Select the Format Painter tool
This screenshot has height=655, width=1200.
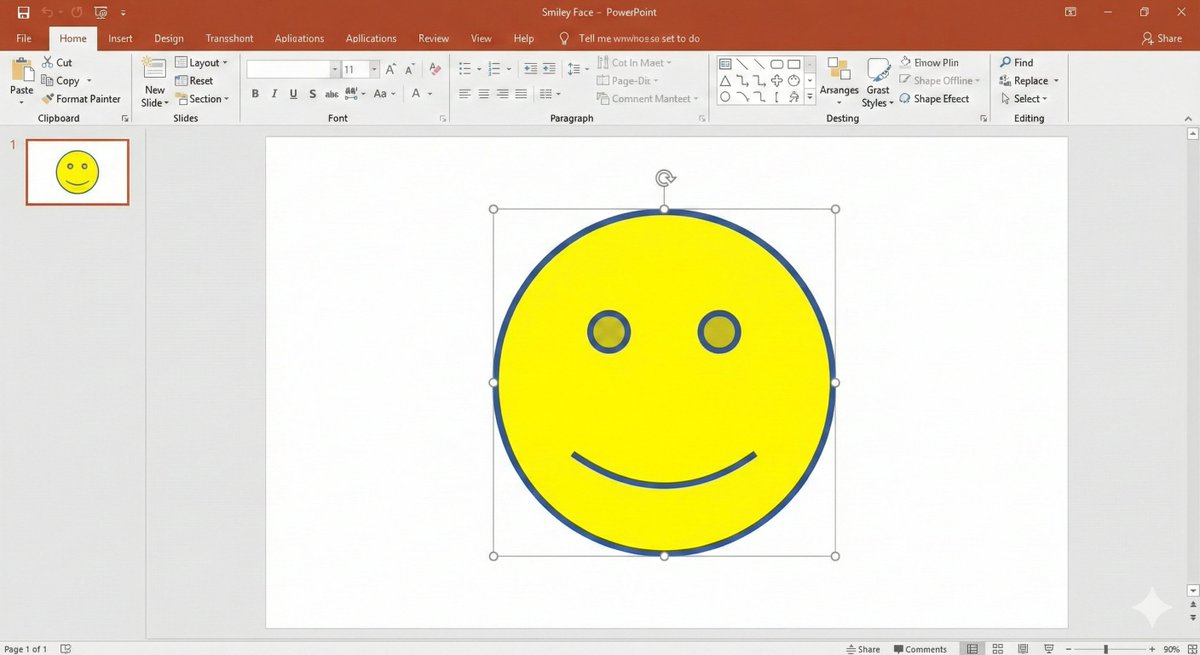pos(82,98)
